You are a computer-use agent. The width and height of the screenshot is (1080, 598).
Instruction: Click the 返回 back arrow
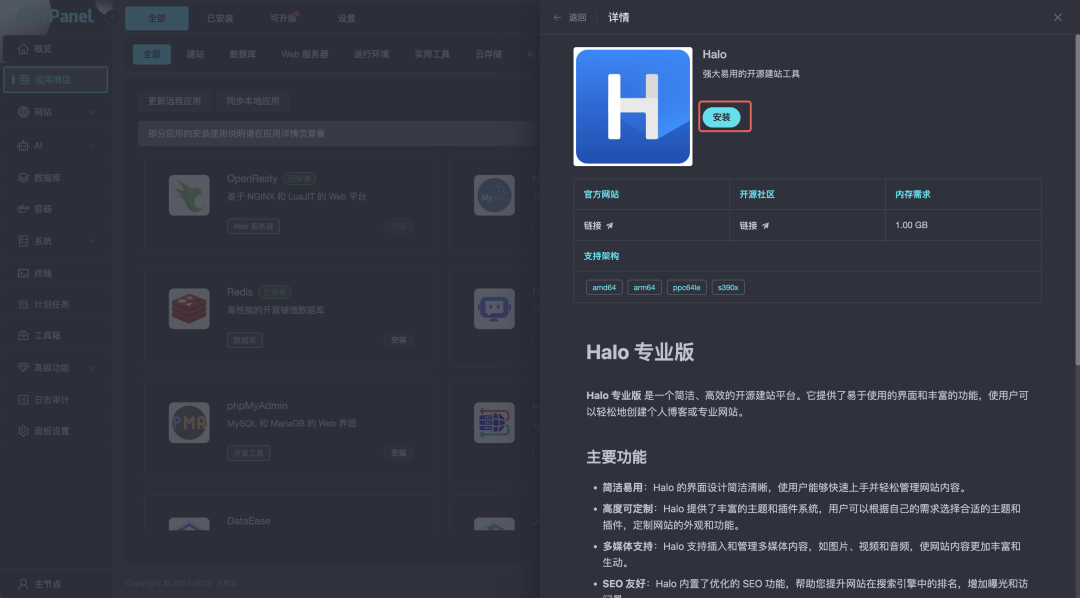557,18
